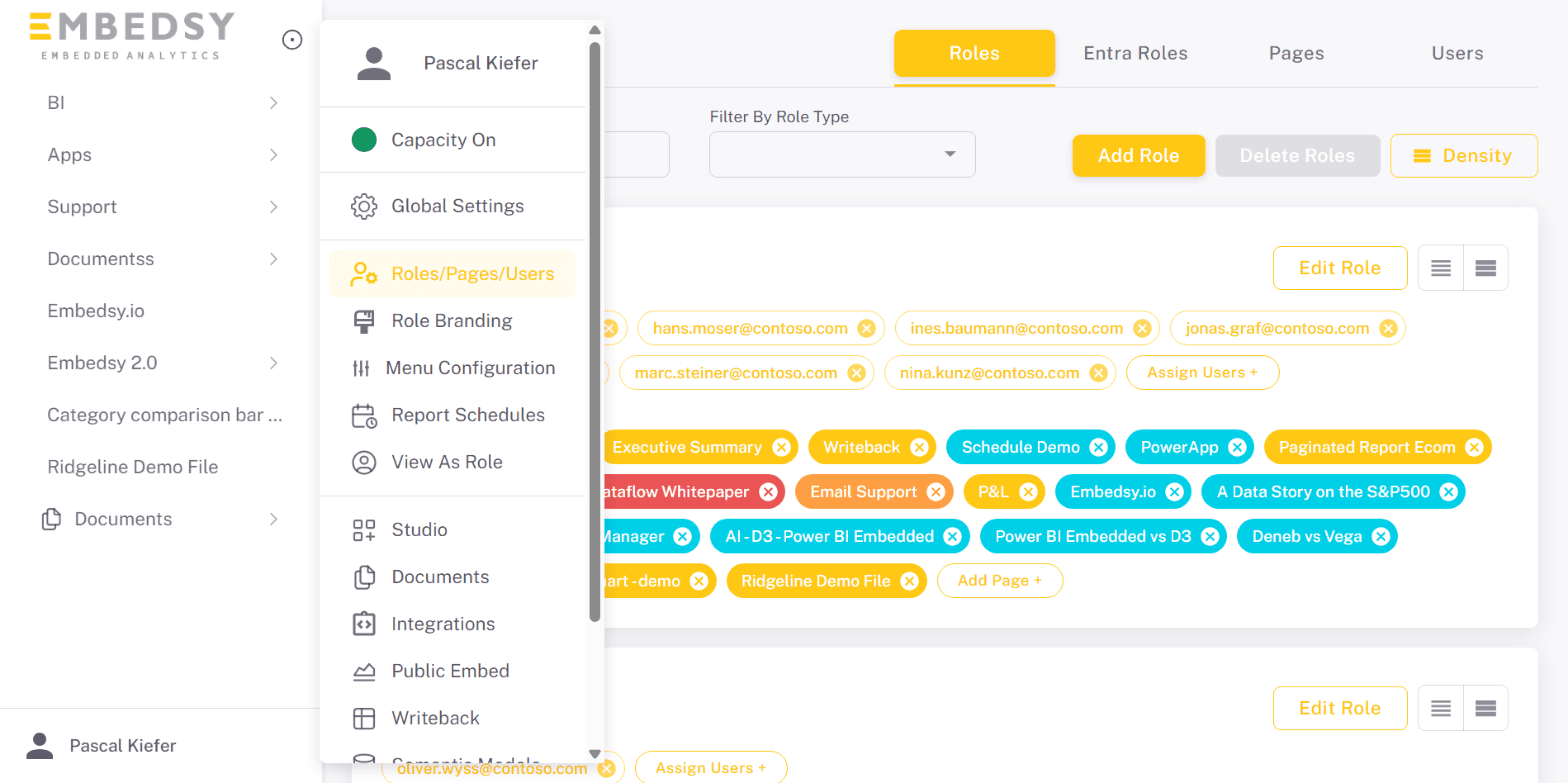Image resolution: width=1568 pixels, height=783 pixels.
Task: Click the Role Branding paint roller icon
Action: tap(364, 321)
